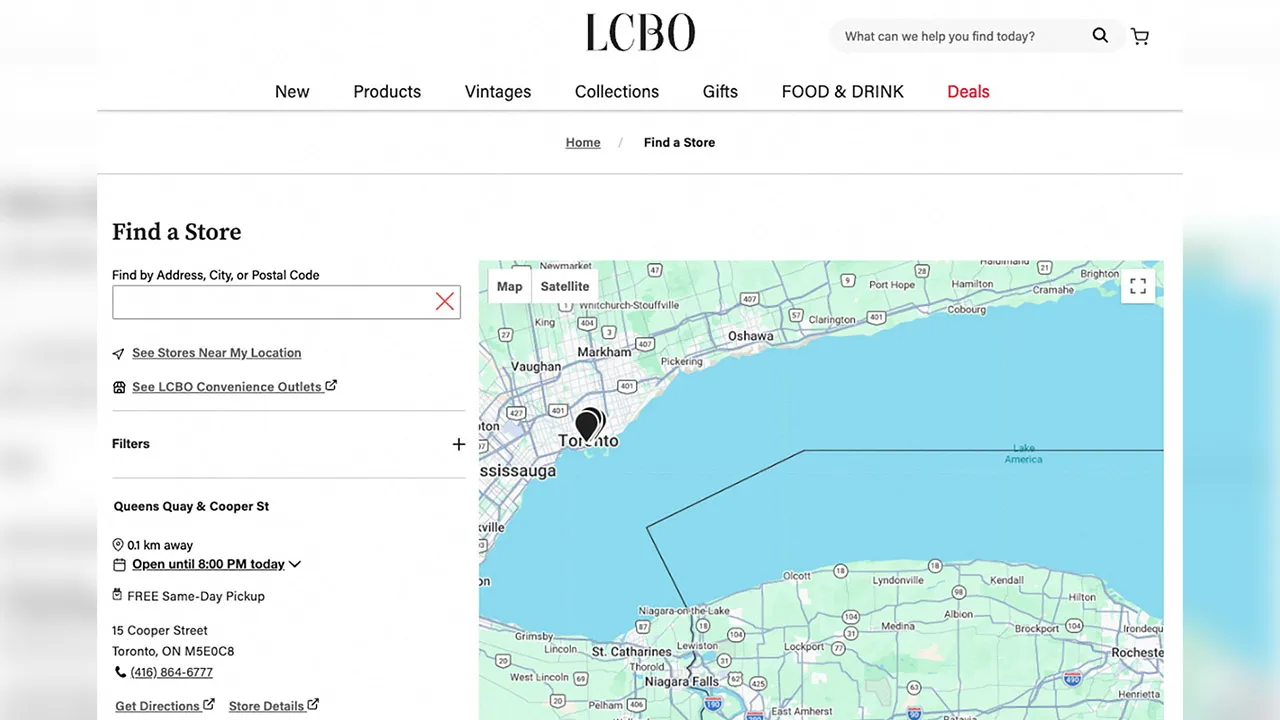Open the New menu

pyautogui.click(x=292, y=91)
